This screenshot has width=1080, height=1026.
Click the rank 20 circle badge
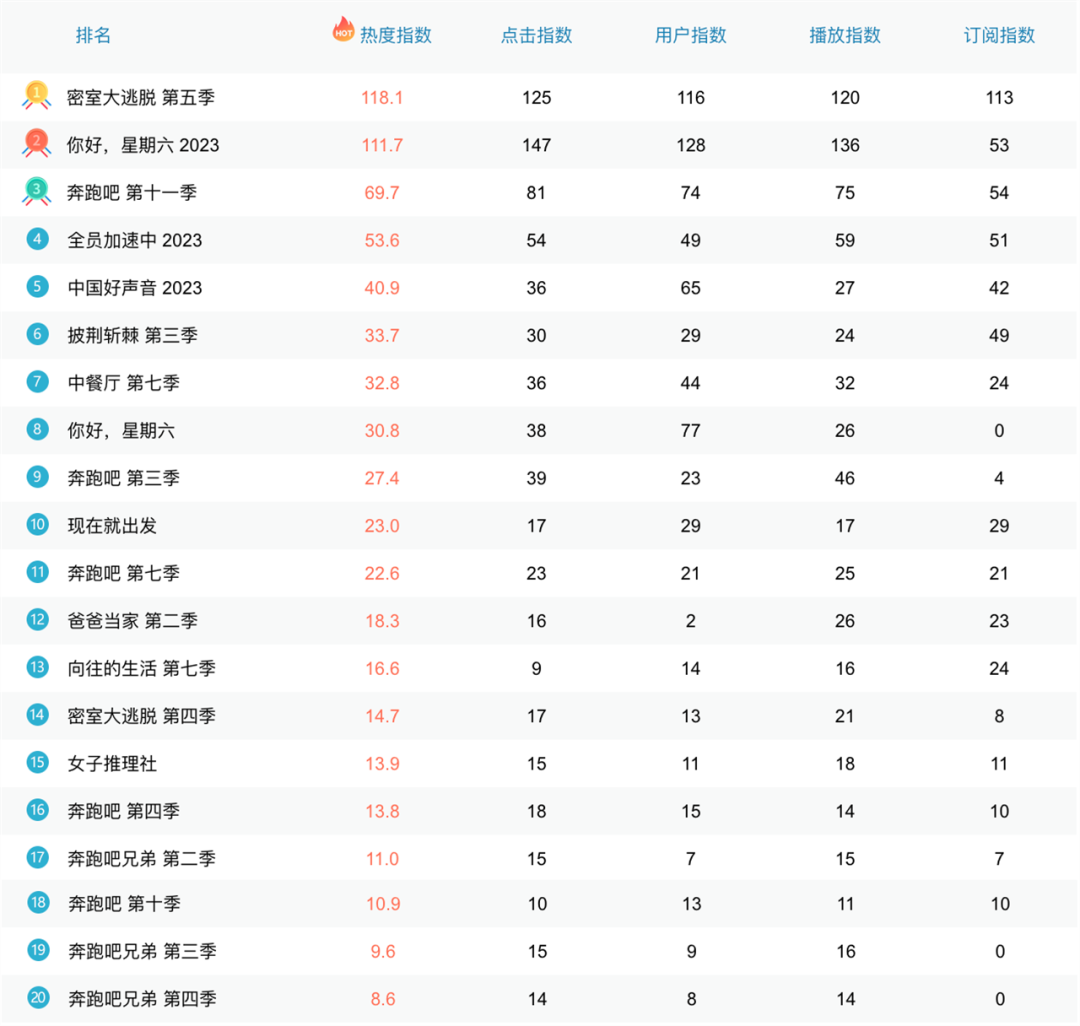pyautogui.click(x=38, y=998)
